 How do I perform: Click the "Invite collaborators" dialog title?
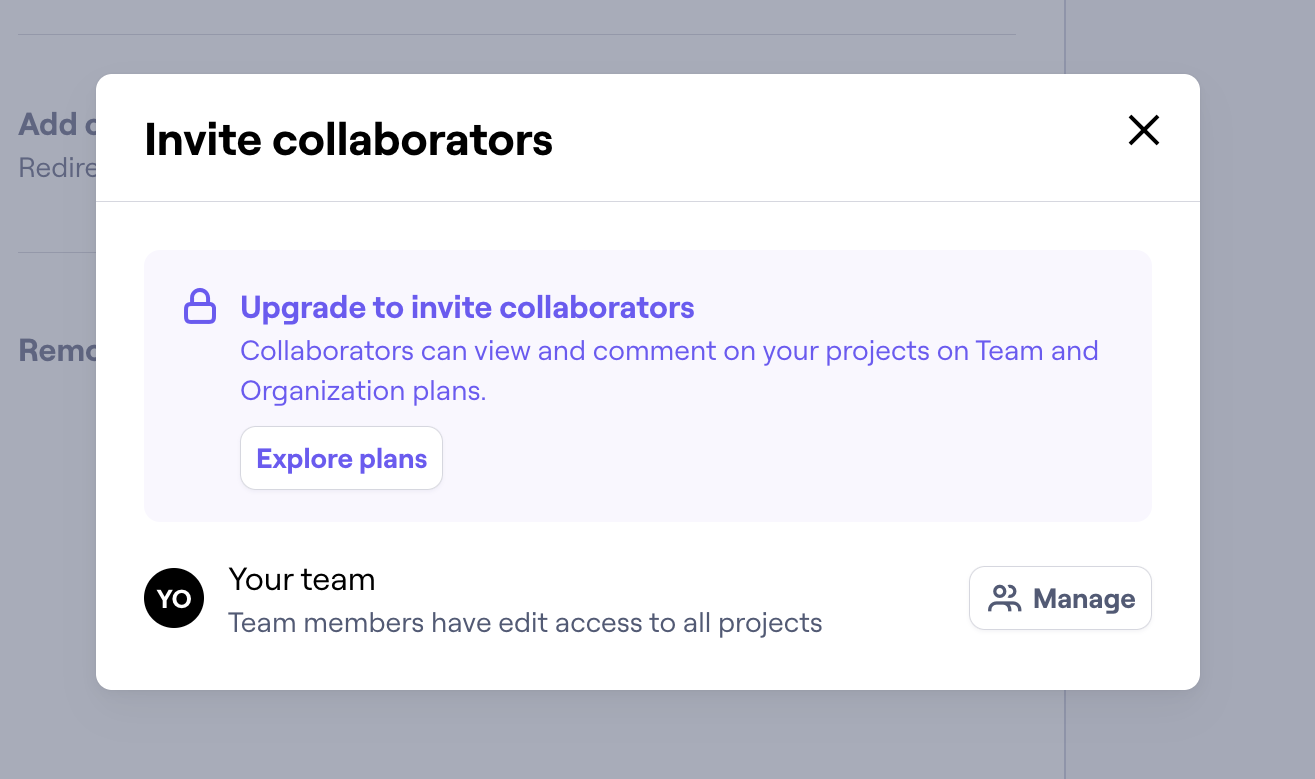pos(348,139)
